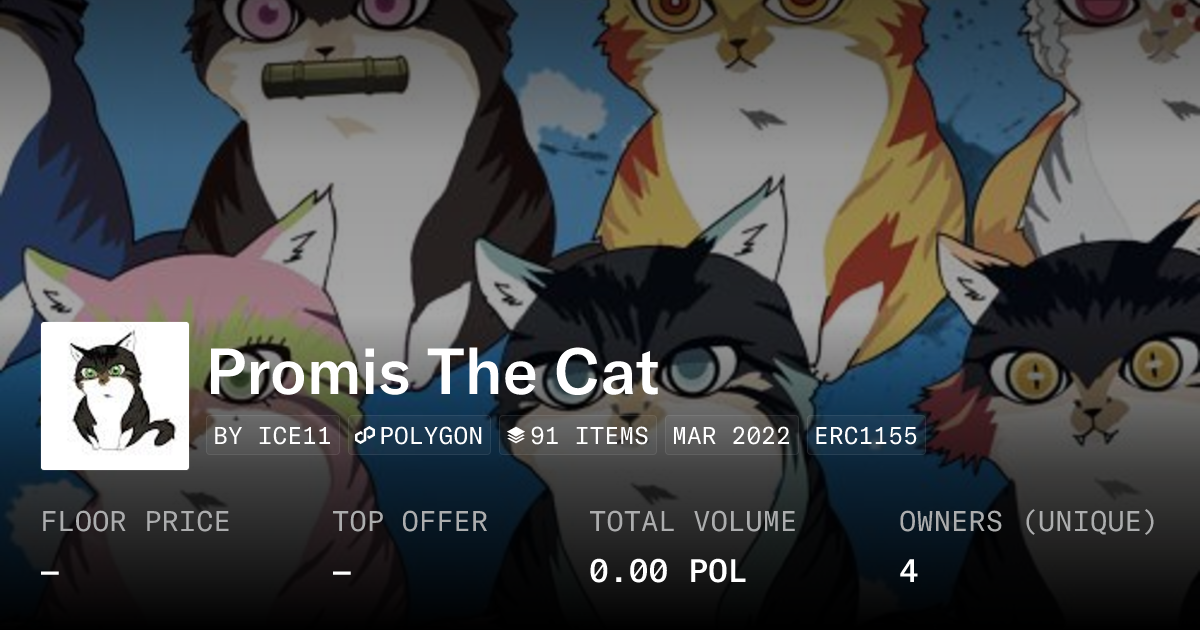Click the 0.00 POL volume value
Image resolution: width=1200 pixels, height=630 pixels.
667,571
